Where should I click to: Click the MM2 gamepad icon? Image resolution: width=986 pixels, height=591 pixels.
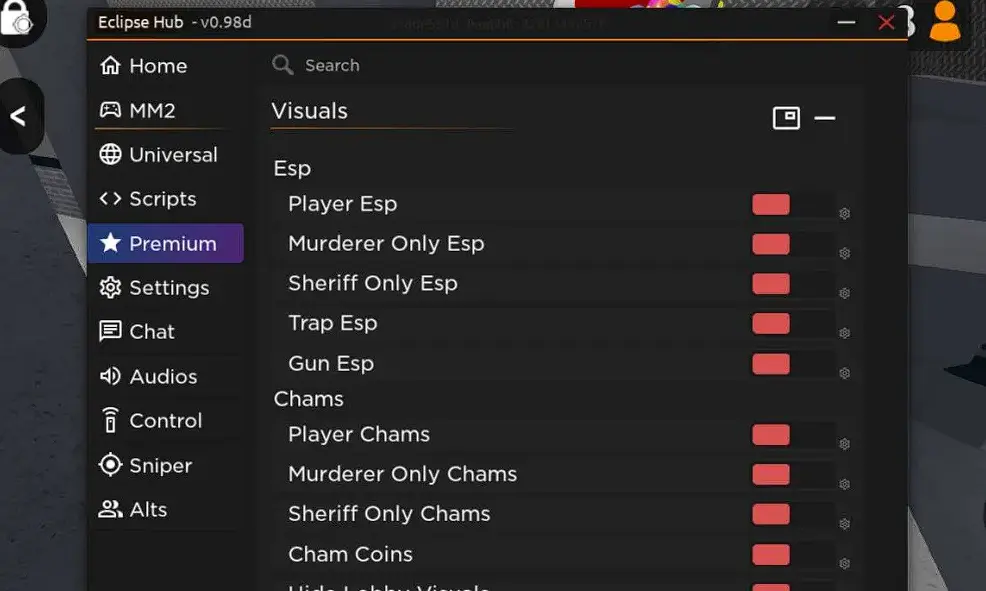coord(110,110)
